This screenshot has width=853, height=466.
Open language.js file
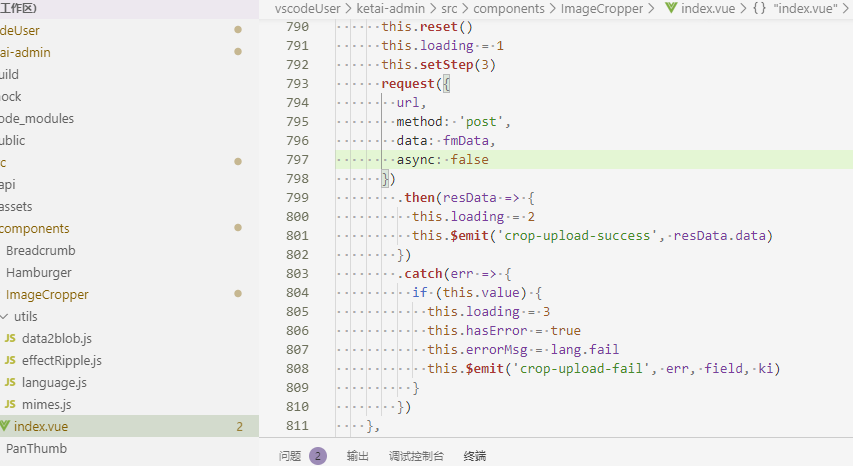54,382
